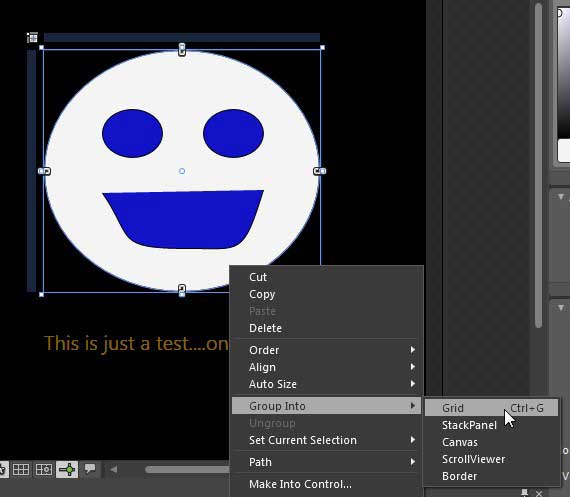The image size is (570, 497).
Task: Group selection into ScrollViewer
Action: [x=491, y=459]
